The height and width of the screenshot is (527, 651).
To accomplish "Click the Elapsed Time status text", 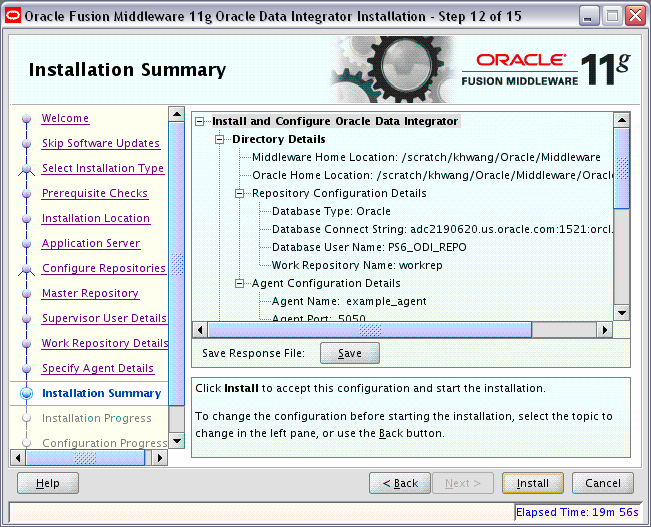I will coord(577,512).
